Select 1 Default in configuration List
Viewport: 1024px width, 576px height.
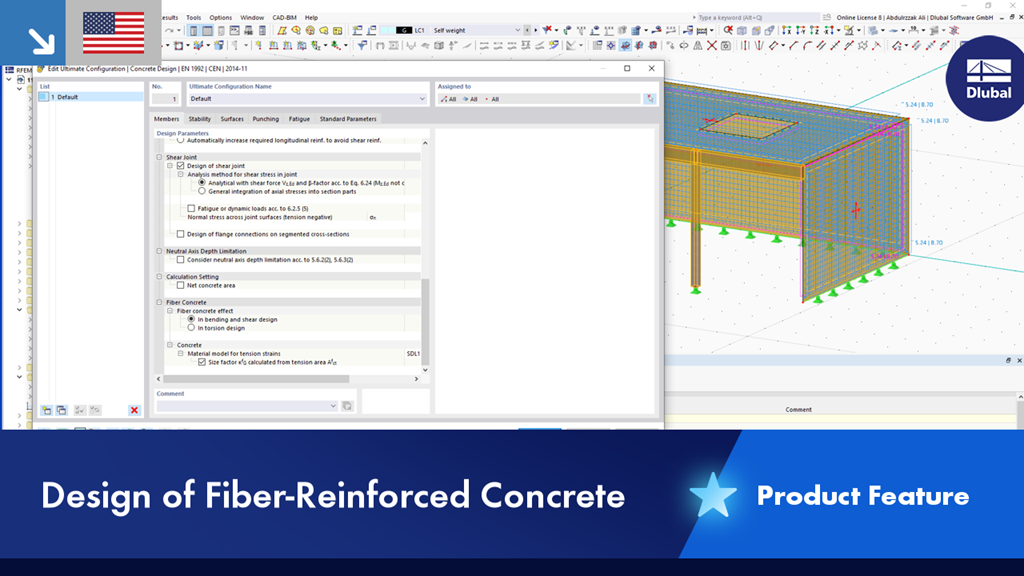click(x=90, y=97)
